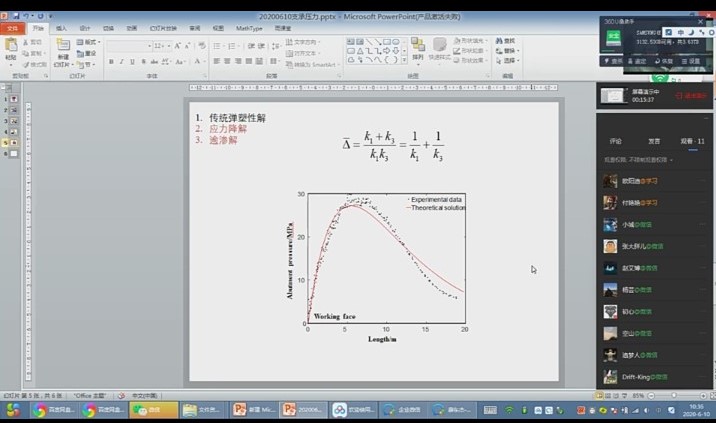Justify text in paragraph group
The image size is (716, 423).
tap(249, 61)
